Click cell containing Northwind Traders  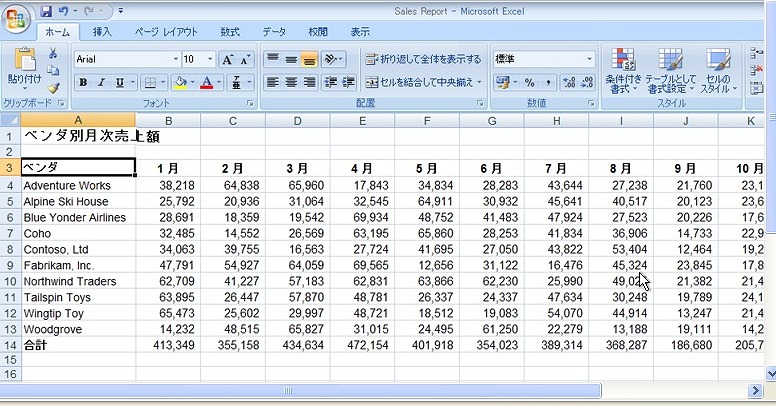78,281
